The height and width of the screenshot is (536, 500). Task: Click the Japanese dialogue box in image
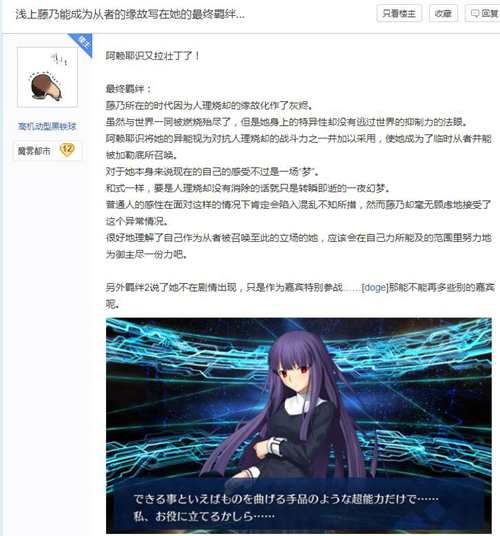pos(299,507)
